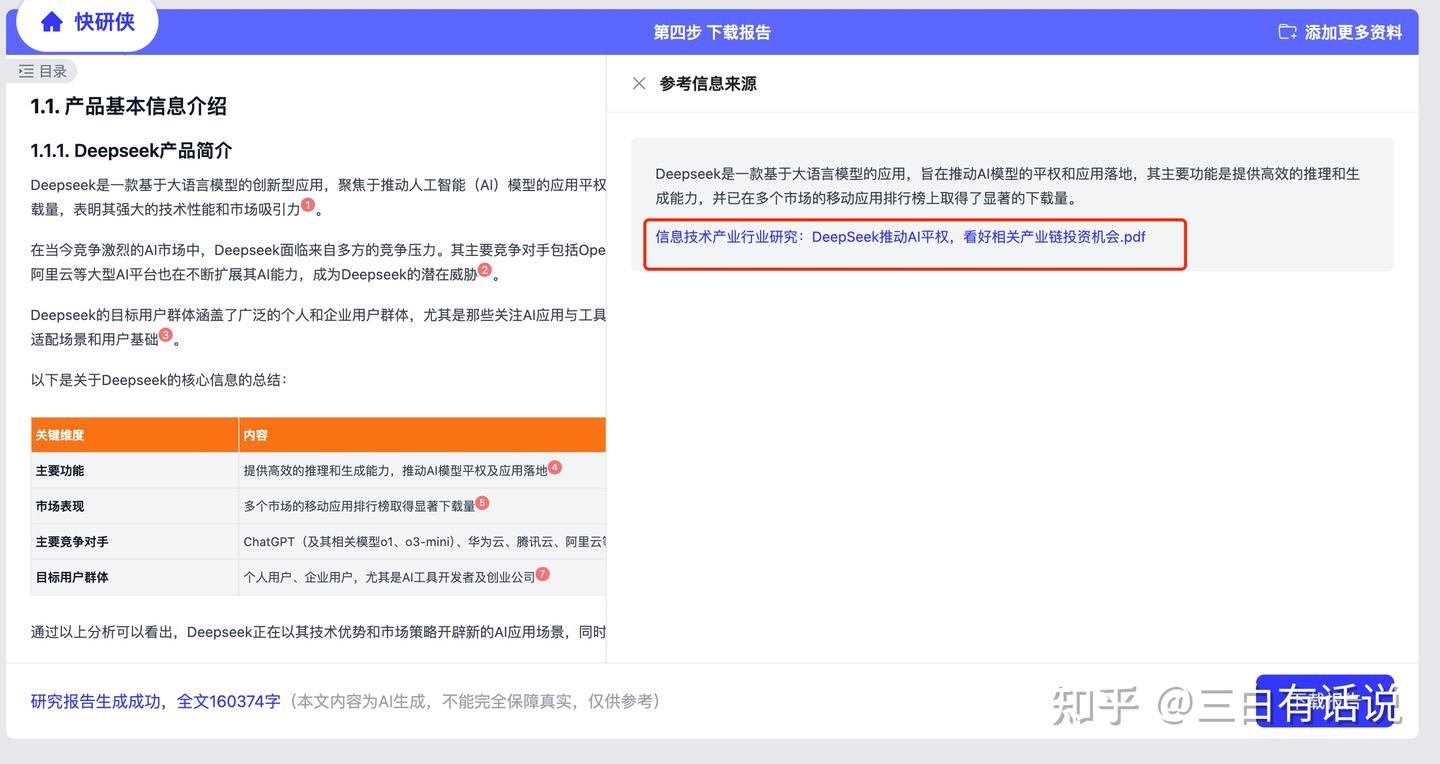
Task: Click the 内容 table header
Action: point(422,435)
